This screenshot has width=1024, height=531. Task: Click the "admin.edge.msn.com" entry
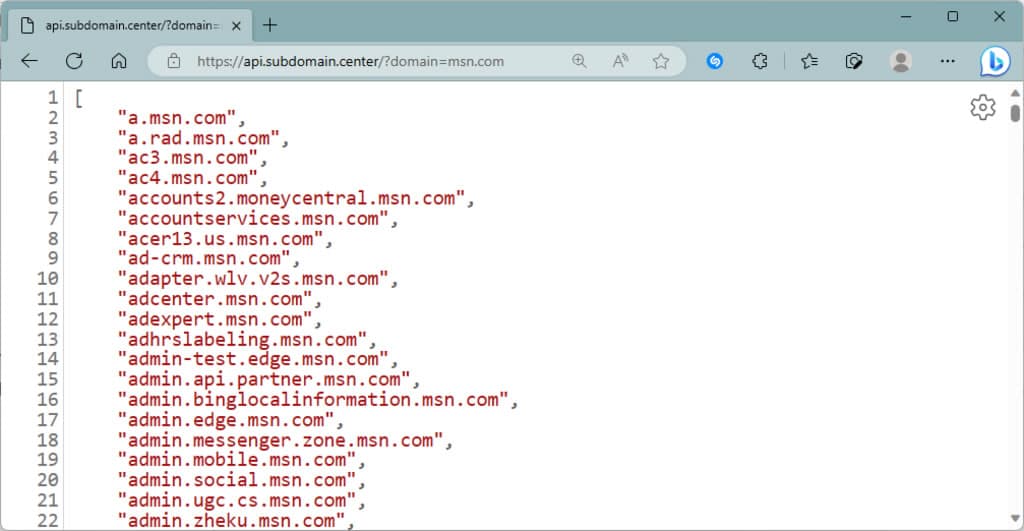tap(226, 420)
